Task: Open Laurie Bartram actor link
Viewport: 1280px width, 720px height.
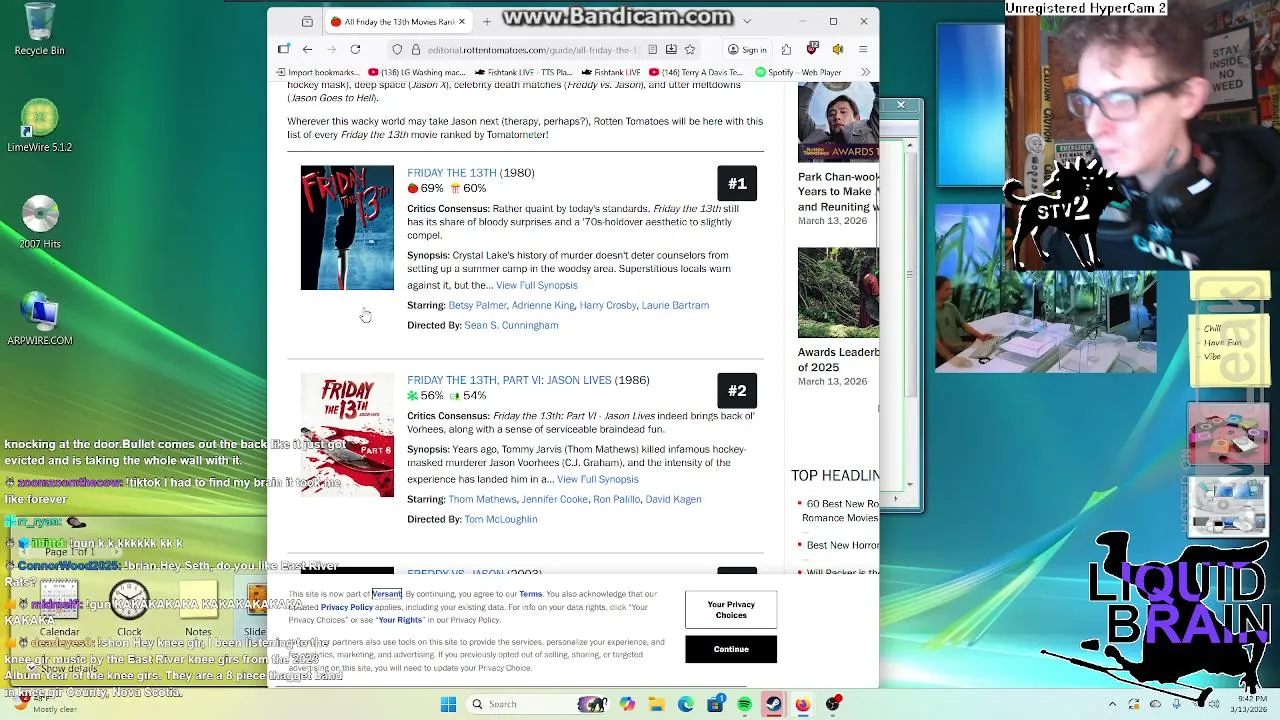Action: pos(675,305)
